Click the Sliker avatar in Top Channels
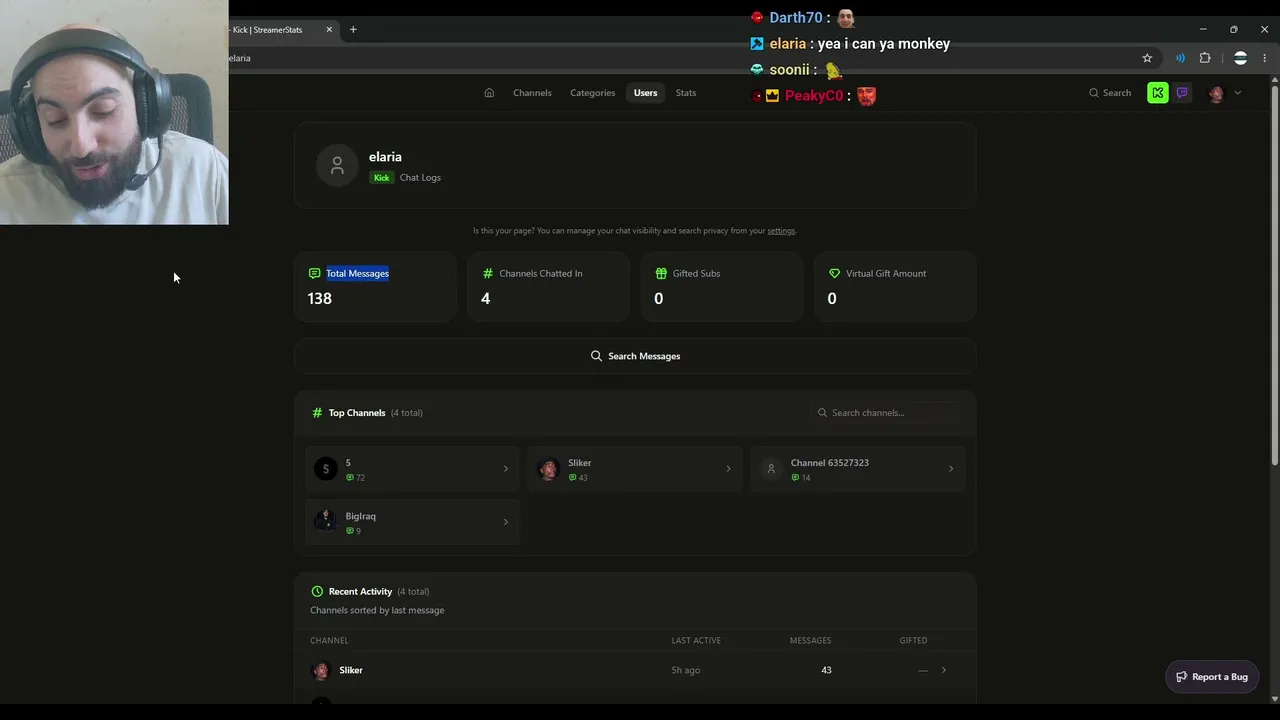 coord(549,469)
